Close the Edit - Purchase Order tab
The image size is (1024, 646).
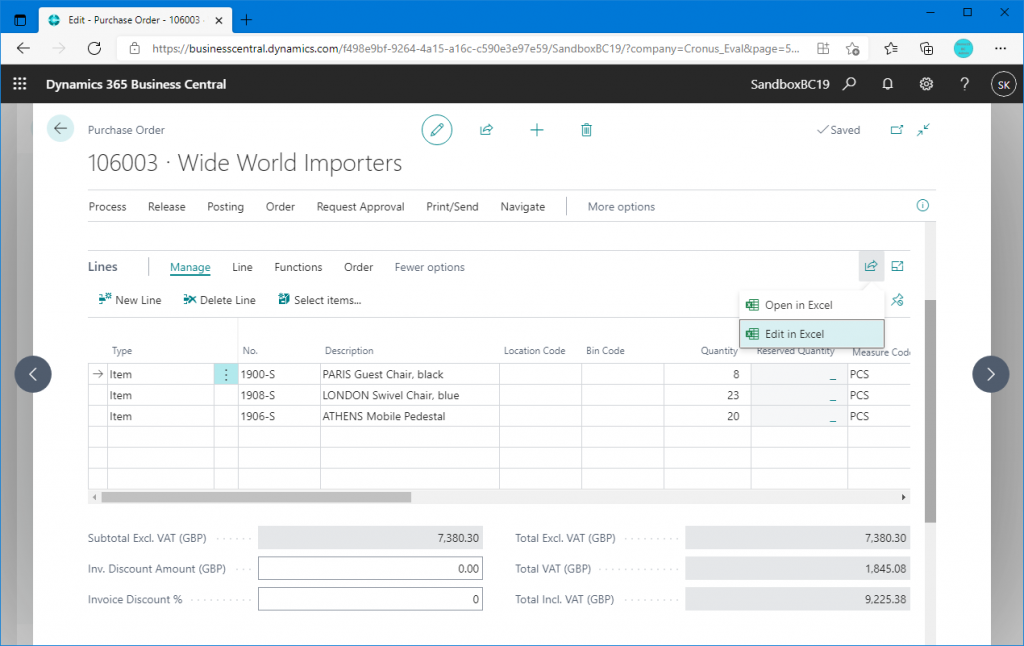tap(219, 20)
